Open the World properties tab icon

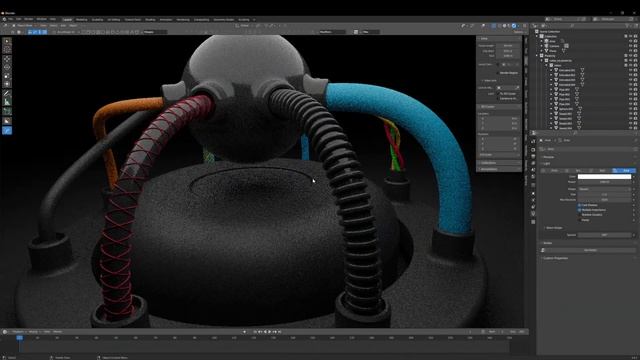click(x=533, y=177)
